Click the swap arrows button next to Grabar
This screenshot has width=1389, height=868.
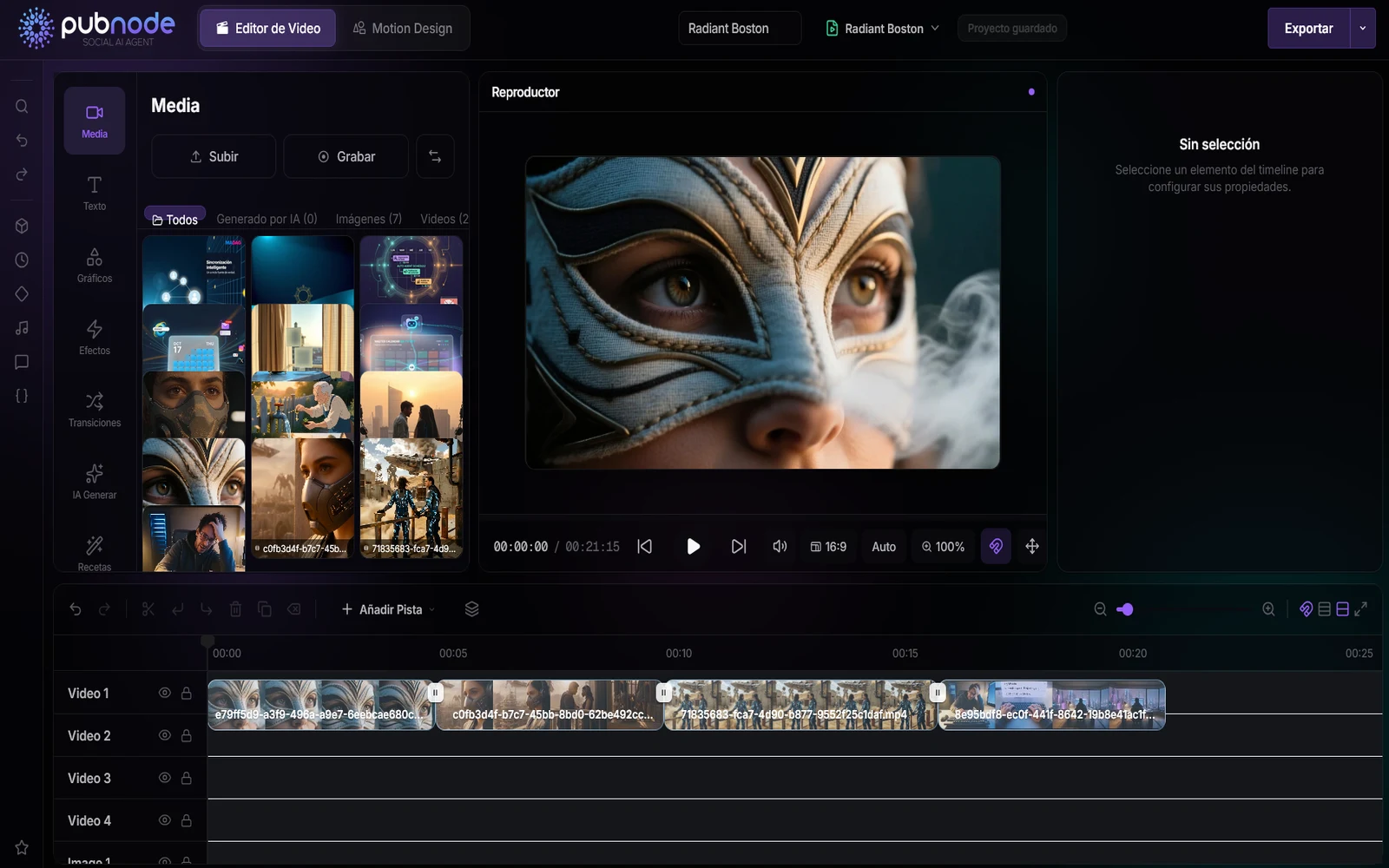[435, 156]
